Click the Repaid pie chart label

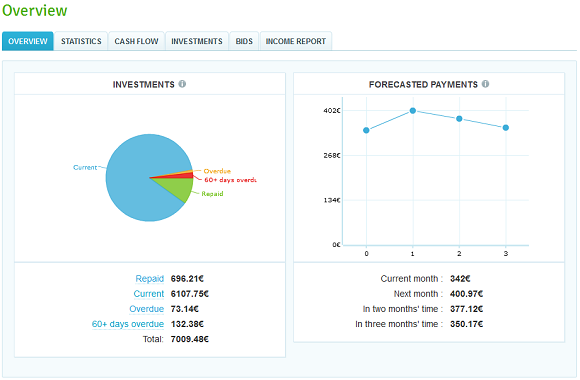pos(212,194)
